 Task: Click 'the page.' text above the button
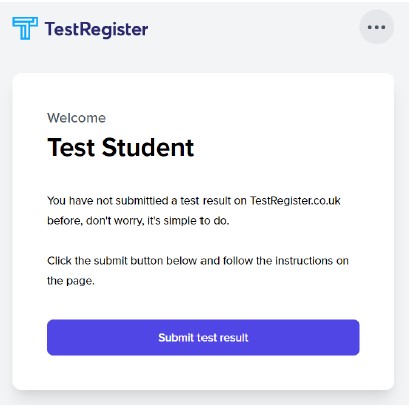coord(71,281)
